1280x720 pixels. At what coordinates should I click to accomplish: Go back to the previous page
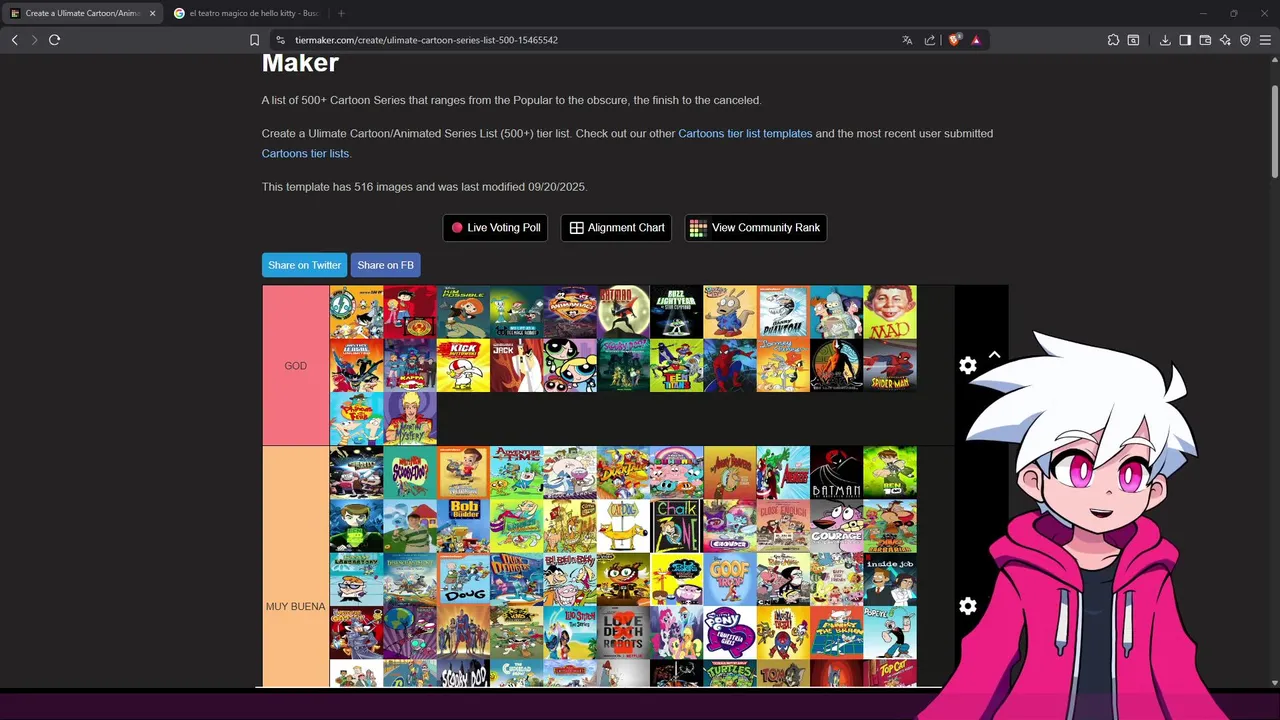[x=14, y=40]
